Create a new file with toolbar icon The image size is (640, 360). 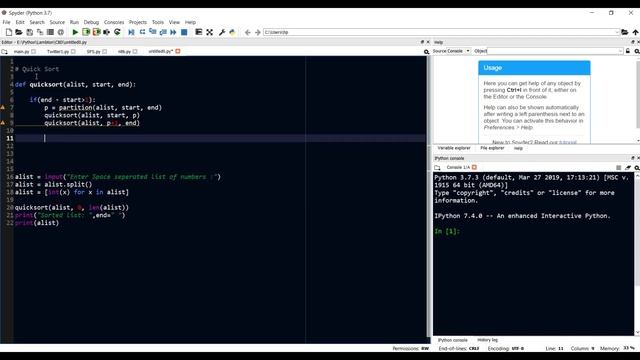pos(9,32)
